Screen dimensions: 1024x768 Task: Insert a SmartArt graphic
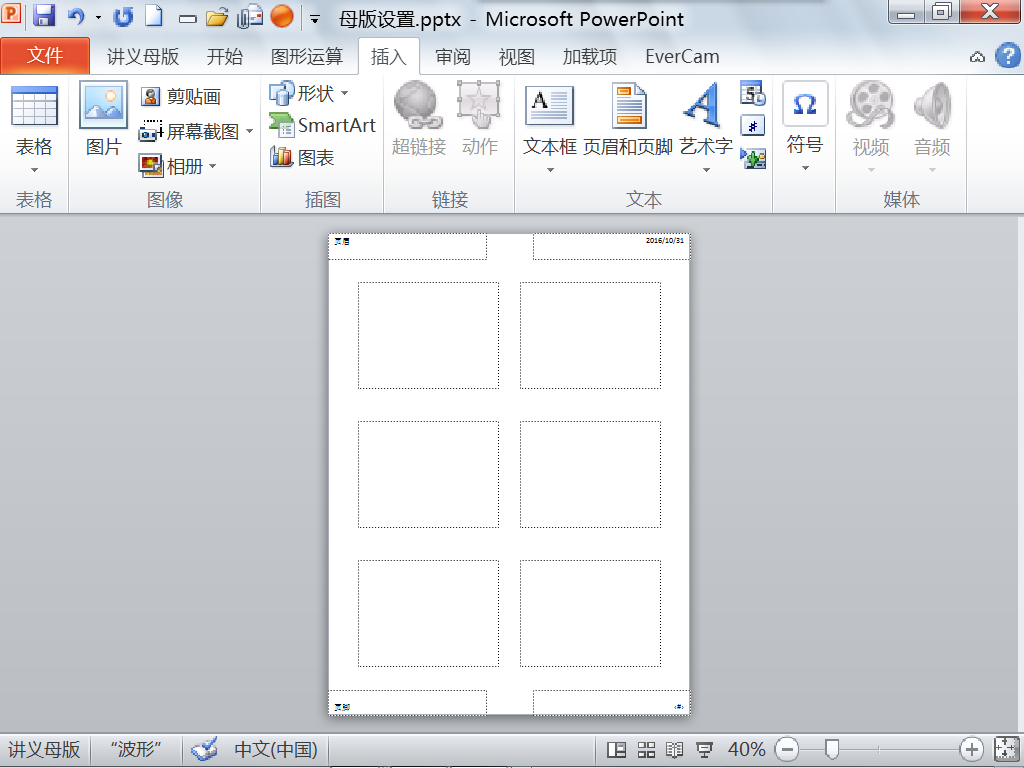pyautogui.click(x=323, y=125)
